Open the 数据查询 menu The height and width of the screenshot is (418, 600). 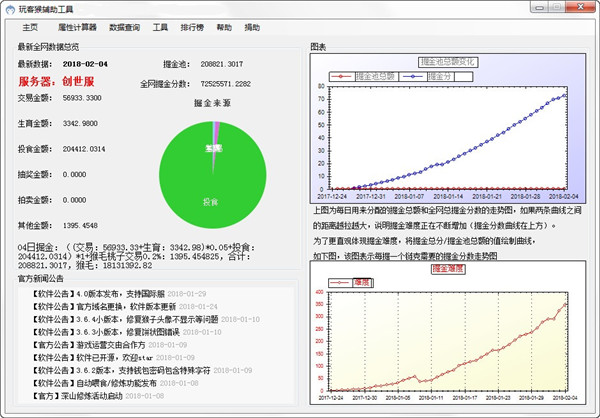click(x=124, y=28)
